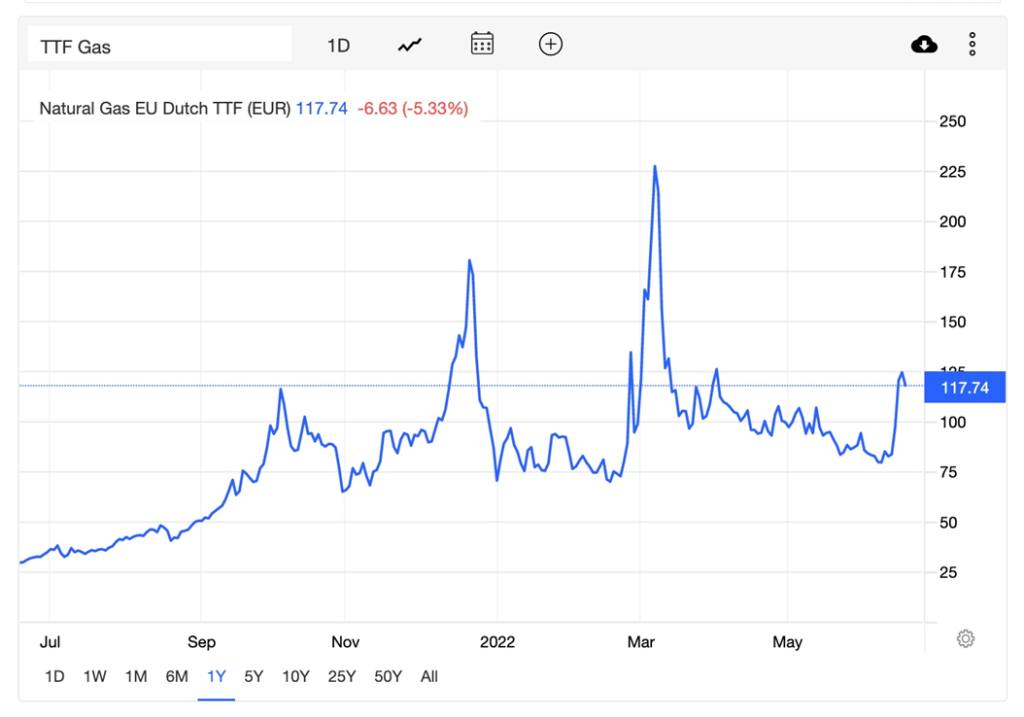The height and width of the screenshot is (717, 1024).
Task: Show All historical data range
Action: 429,677
